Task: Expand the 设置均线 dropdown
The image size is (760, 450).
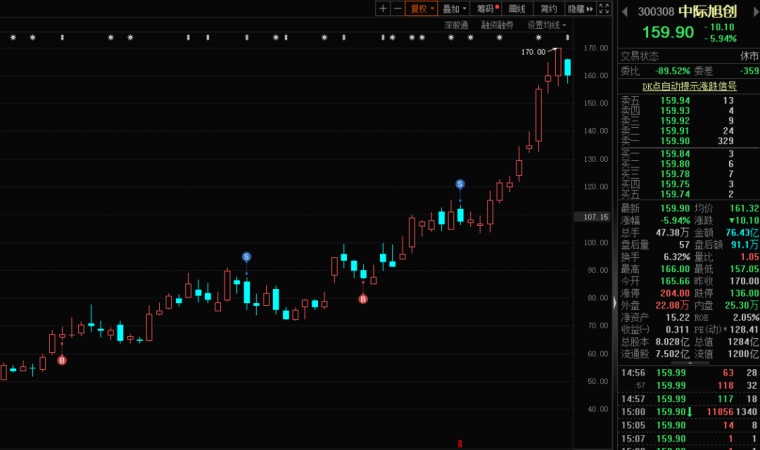Action: coord(546,24)
